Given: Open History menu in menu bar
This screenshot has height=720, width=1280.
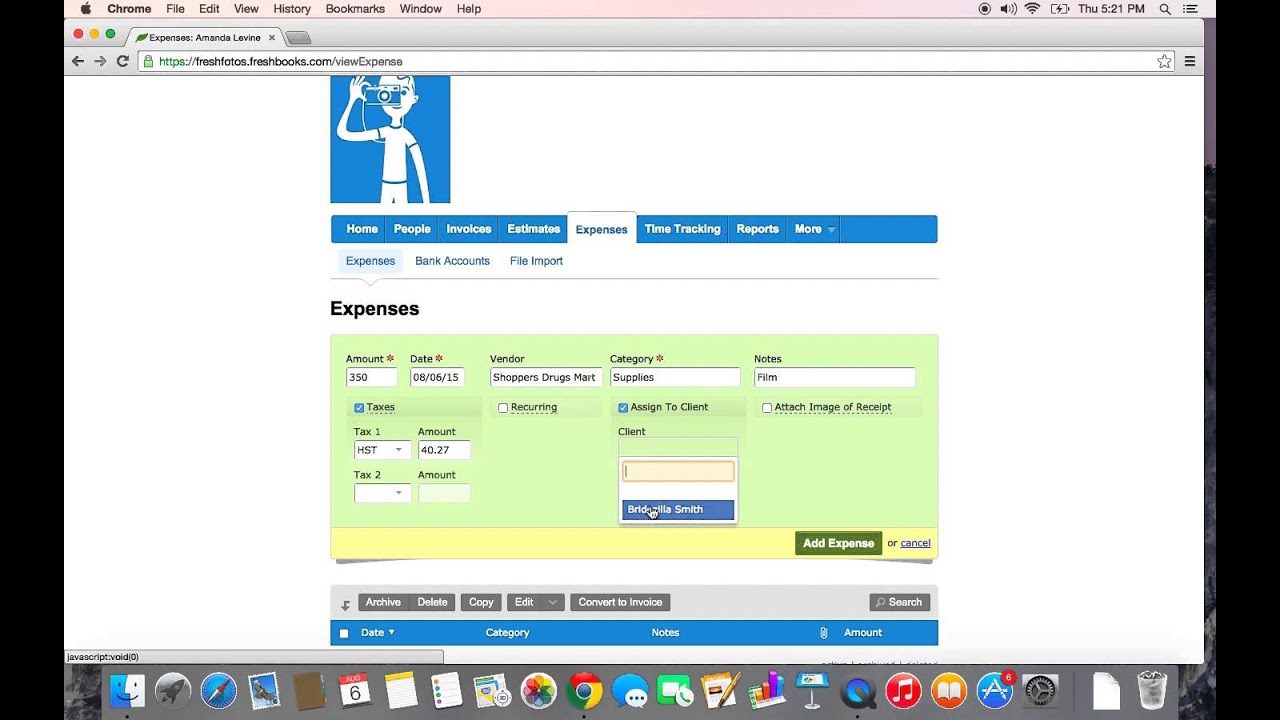Looking at the screenshot, I should (x=292, y=9).
